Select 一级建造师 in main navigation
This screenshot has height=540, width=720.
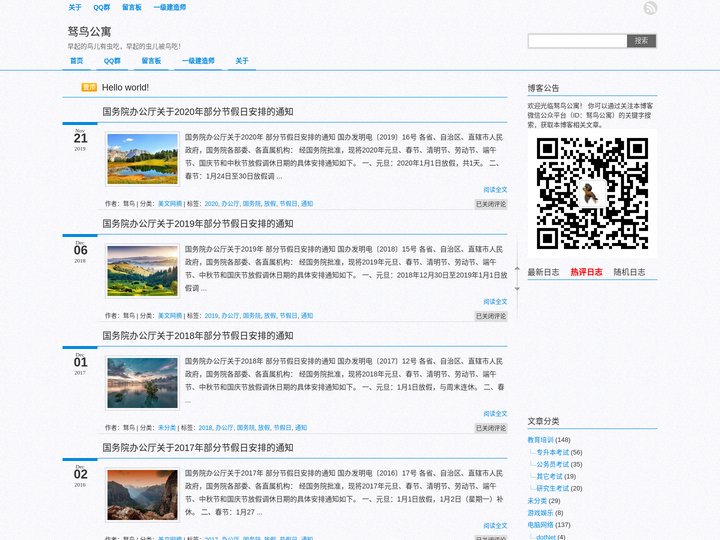point(198,61)
